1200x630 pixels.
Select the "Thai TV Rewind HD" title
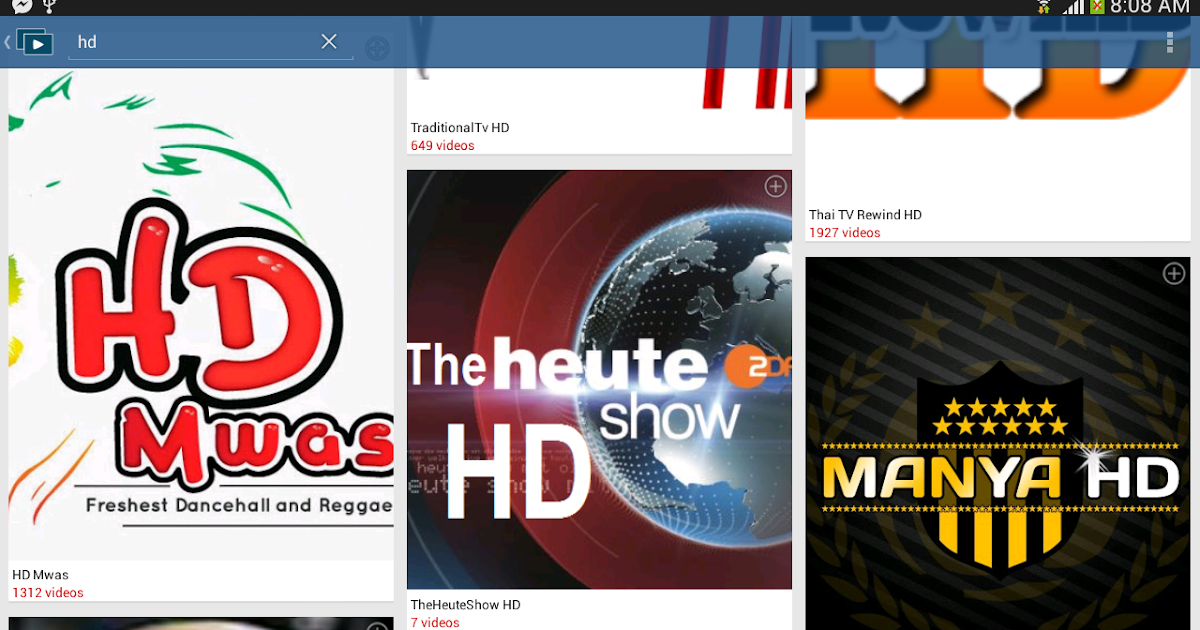click(865, 215)
